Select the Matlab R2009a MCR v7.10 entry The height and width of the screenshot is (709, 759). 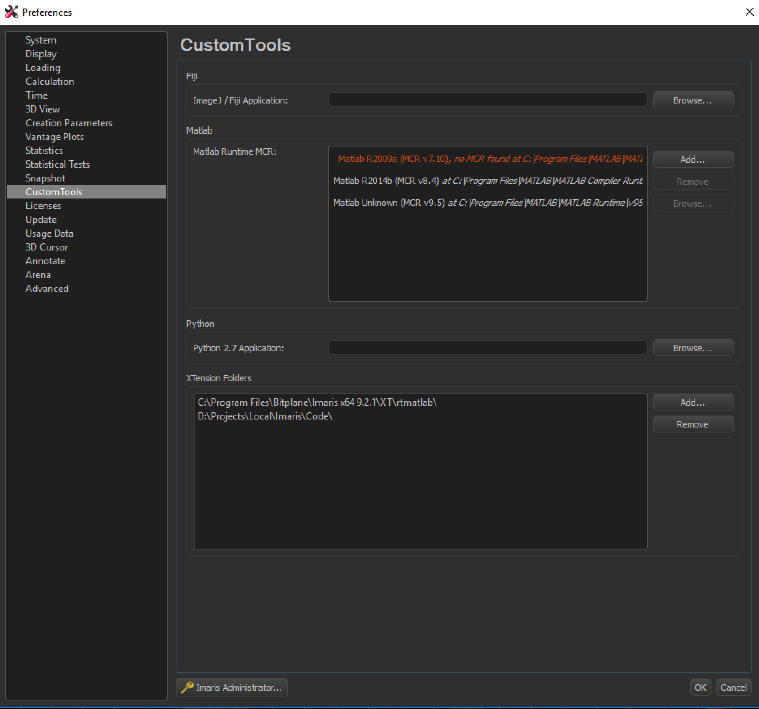(488, 159)
